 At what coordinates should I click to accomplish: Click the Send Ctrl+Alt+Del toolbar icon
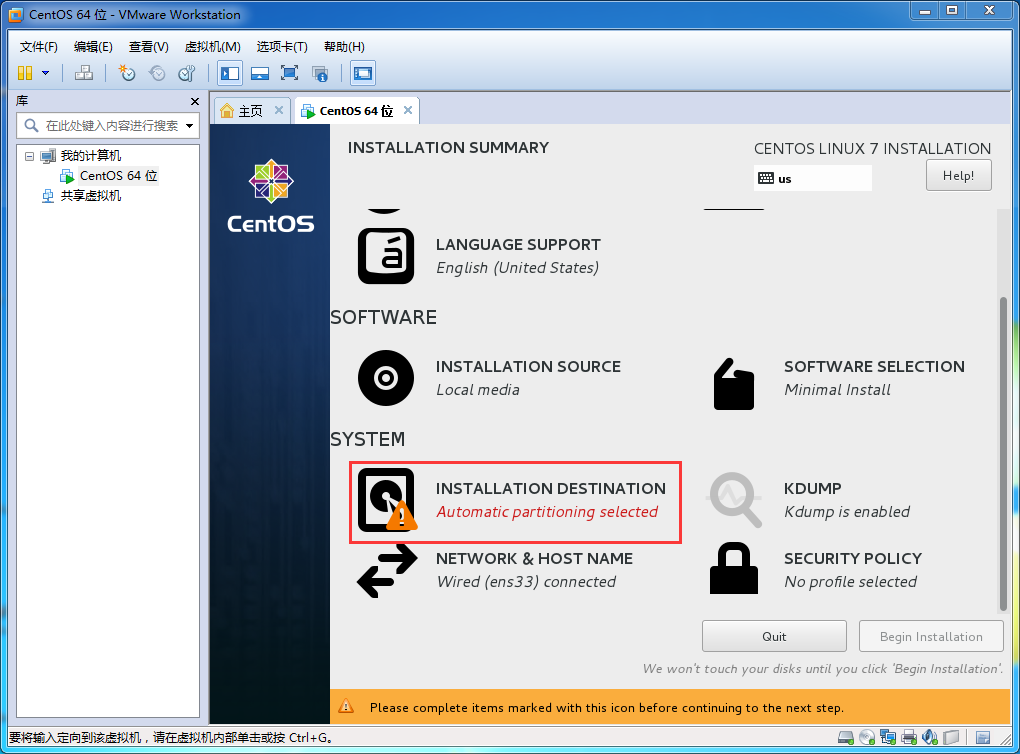[83, 73]
